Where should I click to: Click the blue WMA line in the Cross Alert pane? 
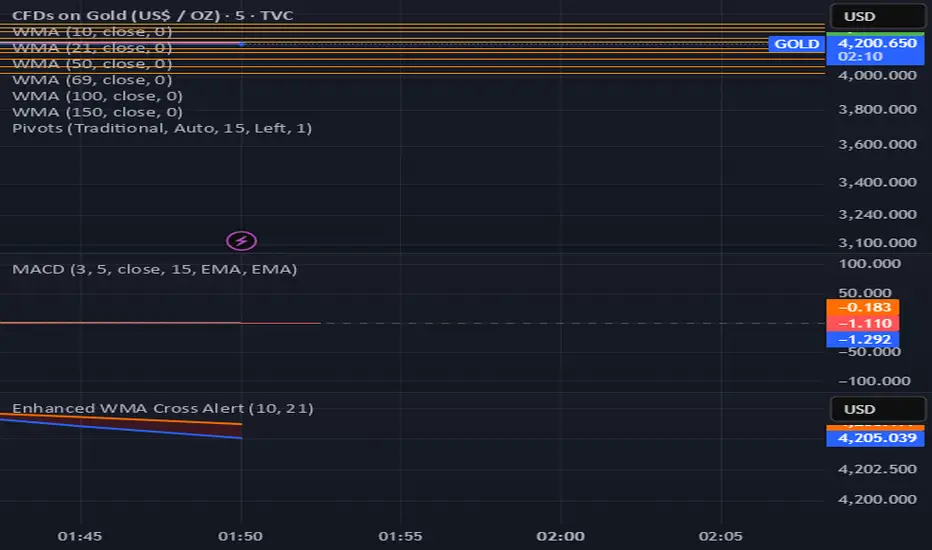pos(119,429)
